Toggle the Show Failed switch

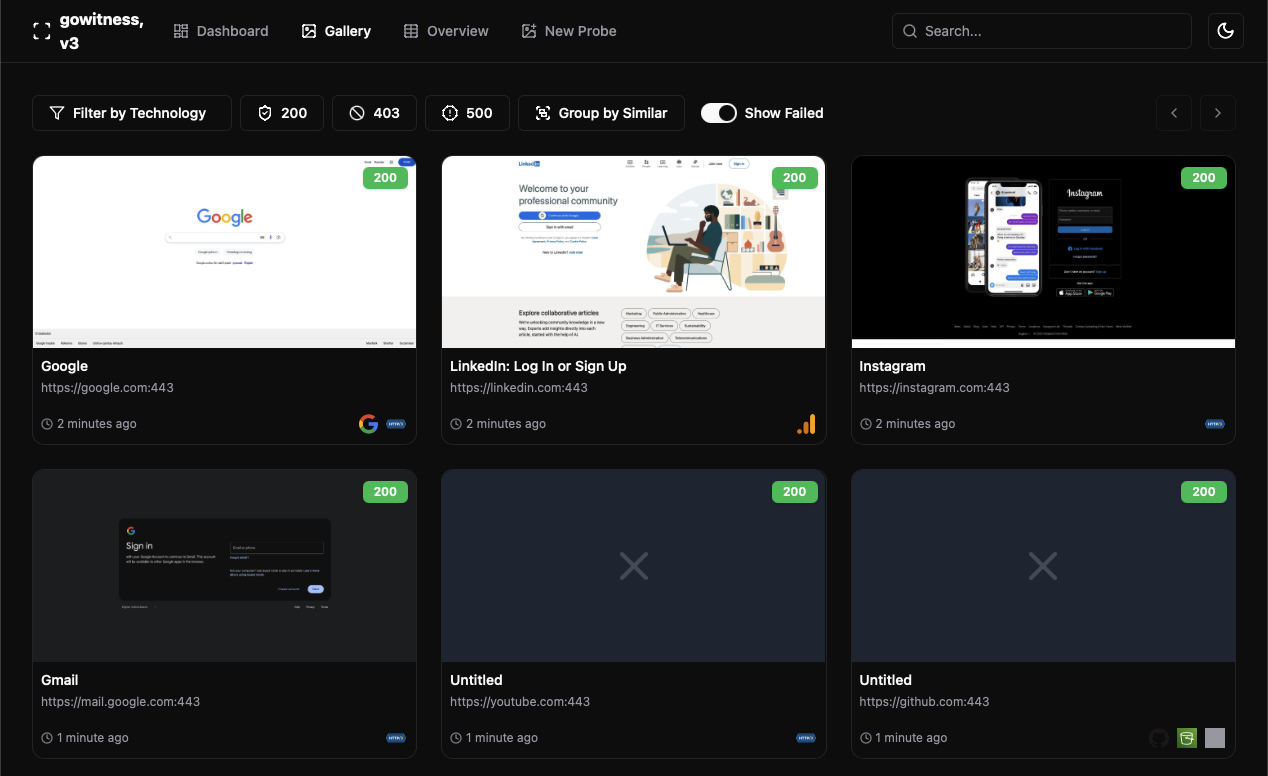[719, 113]
